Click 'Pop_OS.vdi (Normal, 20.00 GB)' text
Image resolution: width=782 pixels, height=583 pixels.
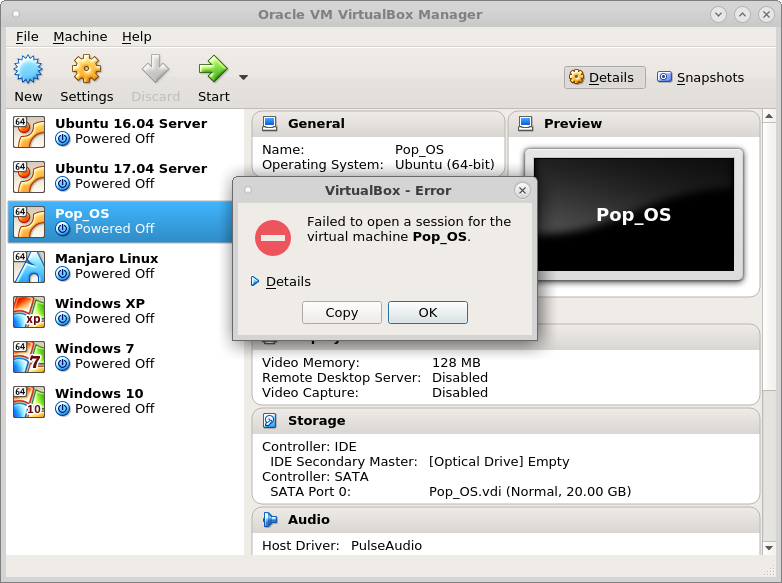point(530,492)
